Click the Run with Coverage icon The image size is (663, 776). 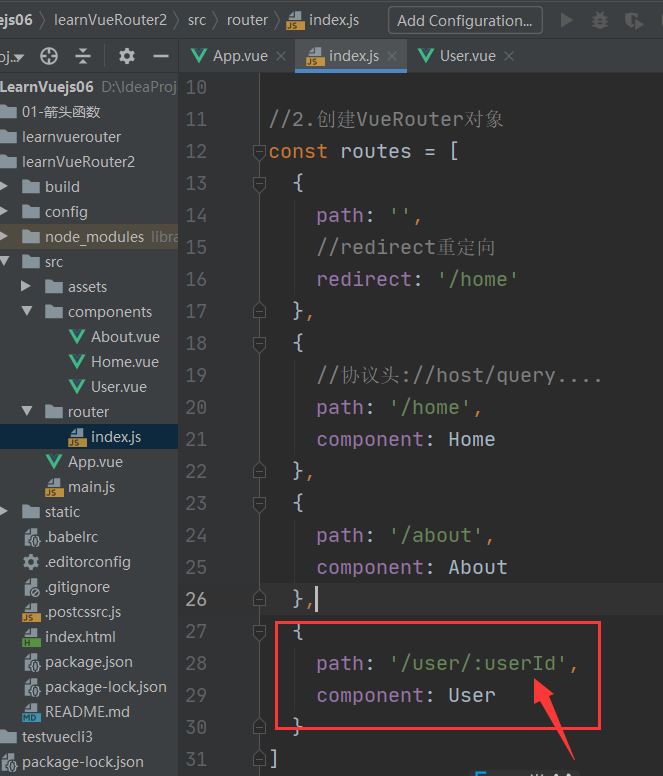click(x=633, y=20)
